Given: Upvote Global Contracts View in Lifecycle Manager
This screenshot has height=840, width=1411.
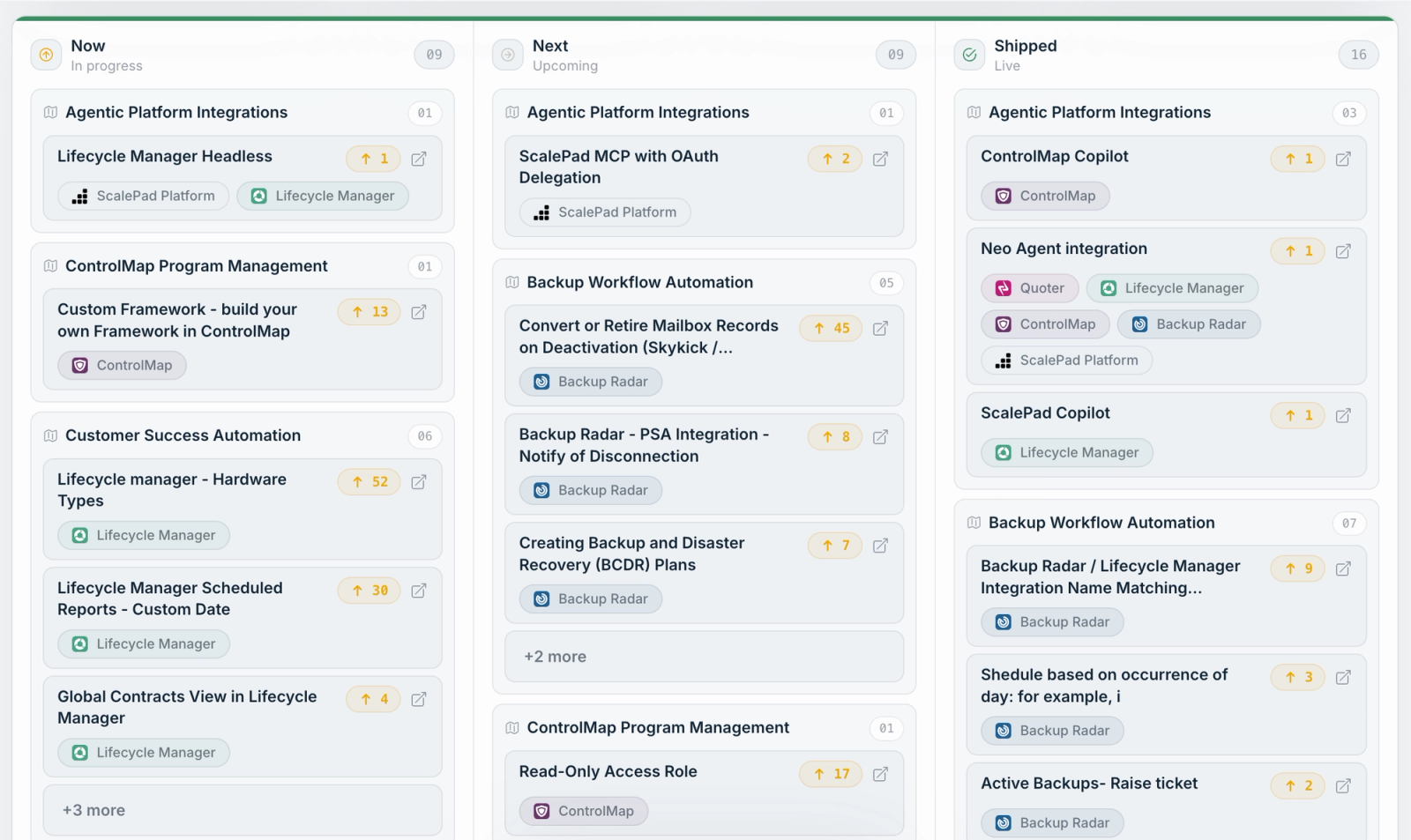Looking at the screenshot, I should click(x=374, y=699).
